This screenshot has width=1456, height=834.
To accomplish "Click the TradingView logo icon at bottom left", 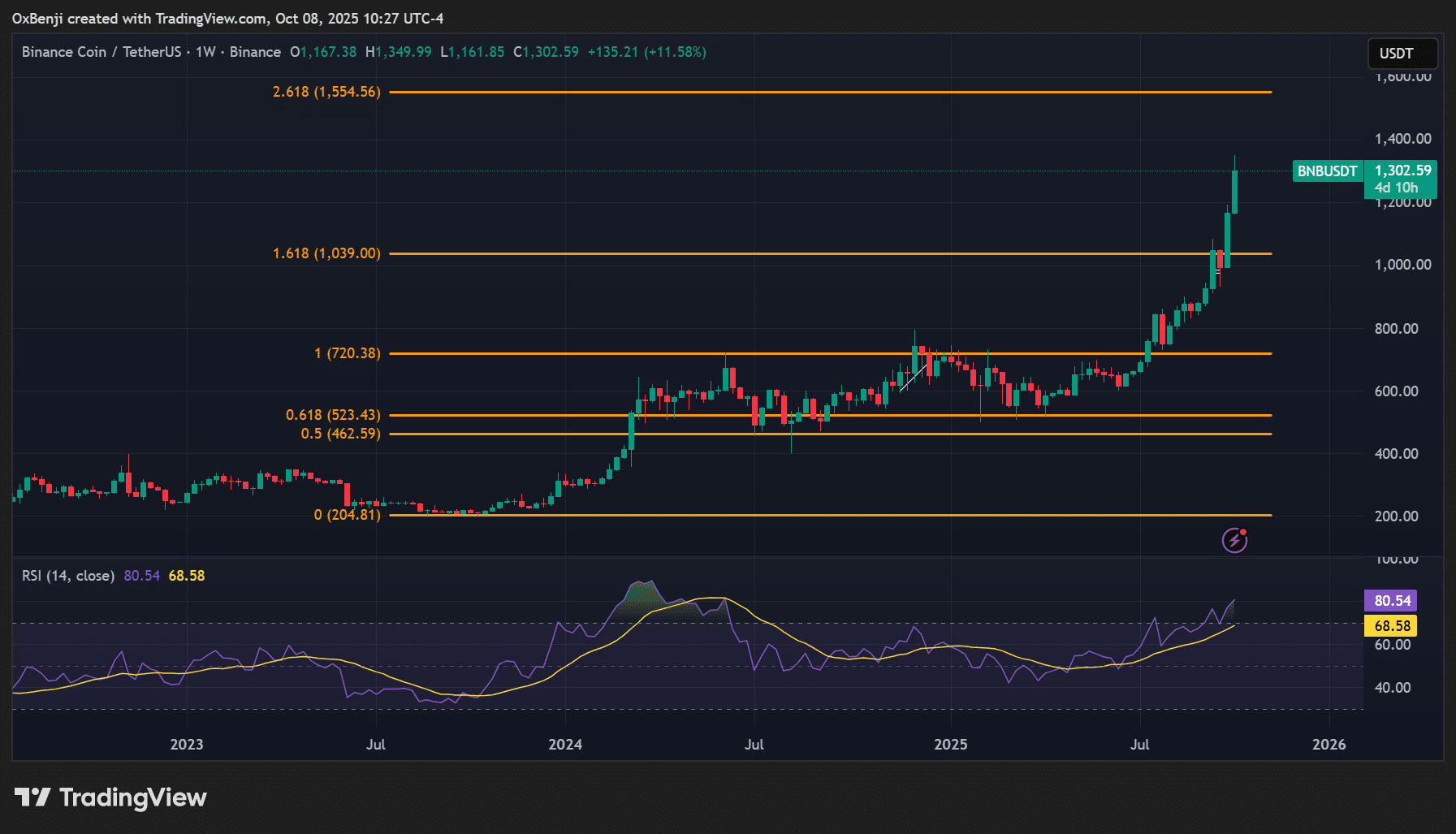I will click(x=32, y=797).
